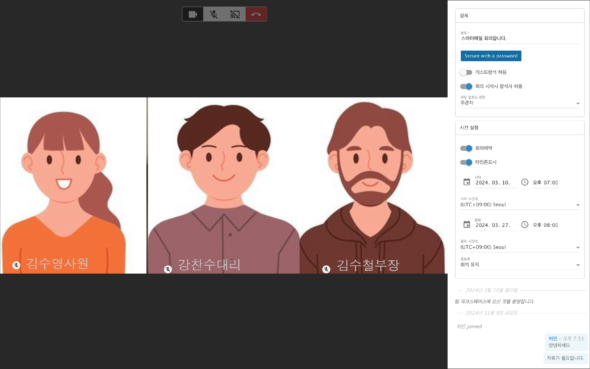Click the meeting title input field
590x369 pixels.
pos(520,37)
